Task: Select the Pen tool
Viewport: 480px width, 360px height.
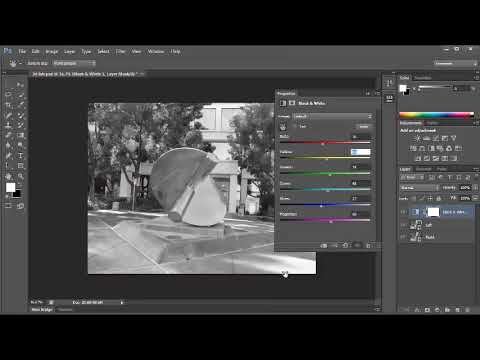Action: pos(9,156)
